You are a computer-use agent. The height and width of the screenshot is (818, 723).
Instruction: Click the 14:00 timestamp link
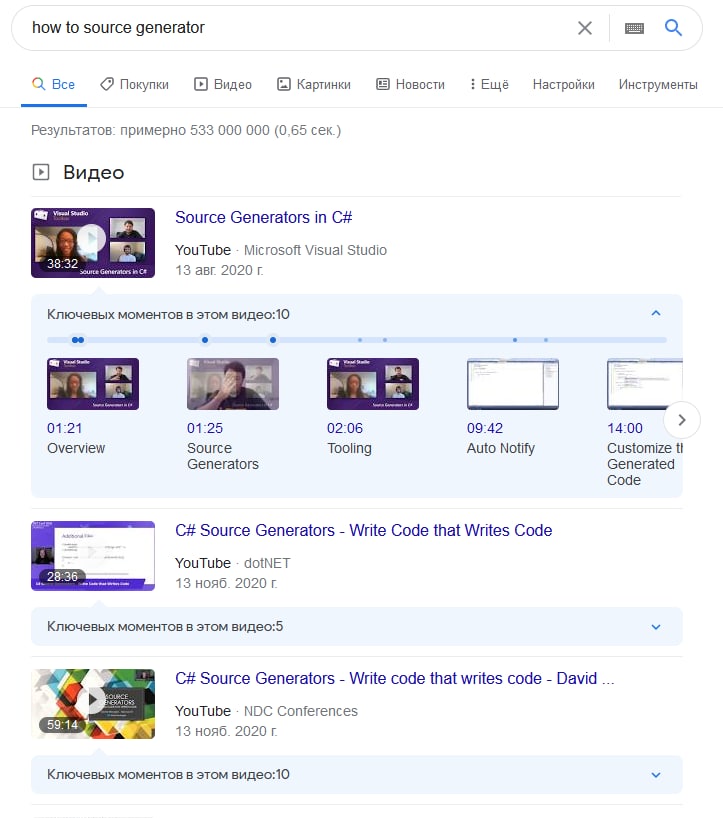tap(625, 428)
